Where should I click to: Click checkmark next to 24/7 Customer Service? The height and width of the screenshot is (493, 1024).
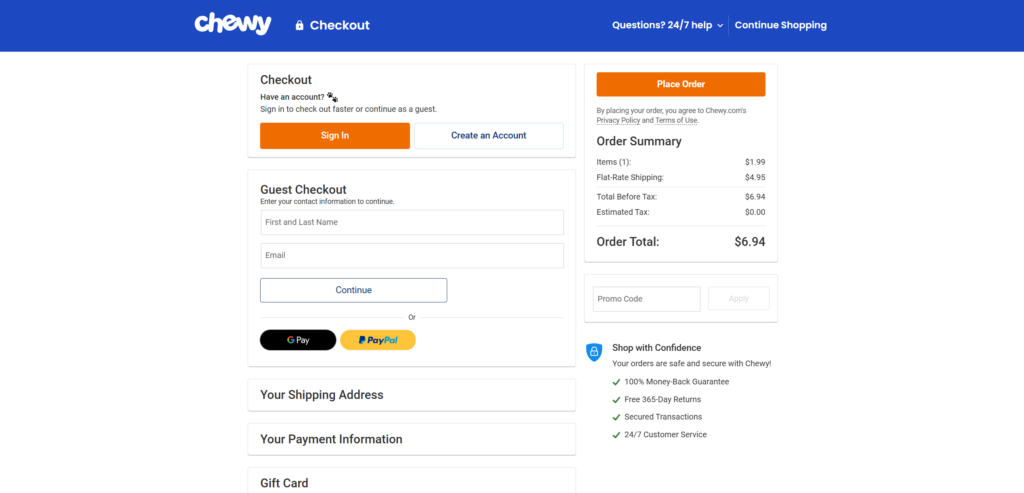[616, 435]
